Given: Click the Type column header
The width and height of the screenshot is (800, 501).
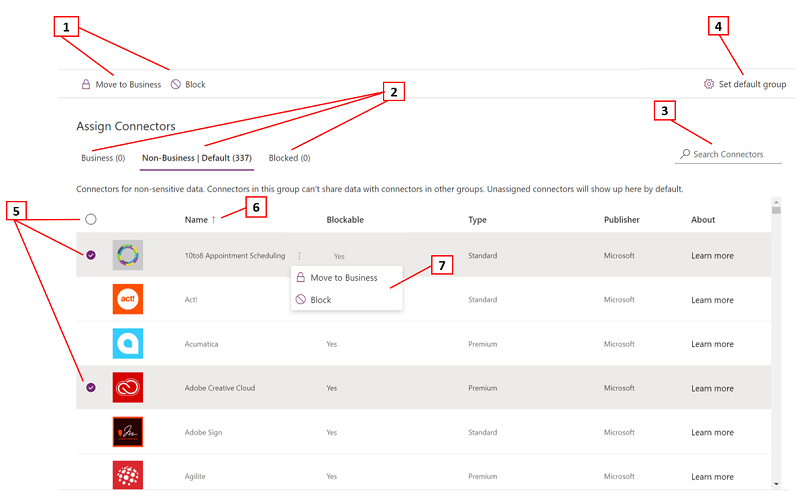Looking at the screenshot, I should (x=477, y=220).
